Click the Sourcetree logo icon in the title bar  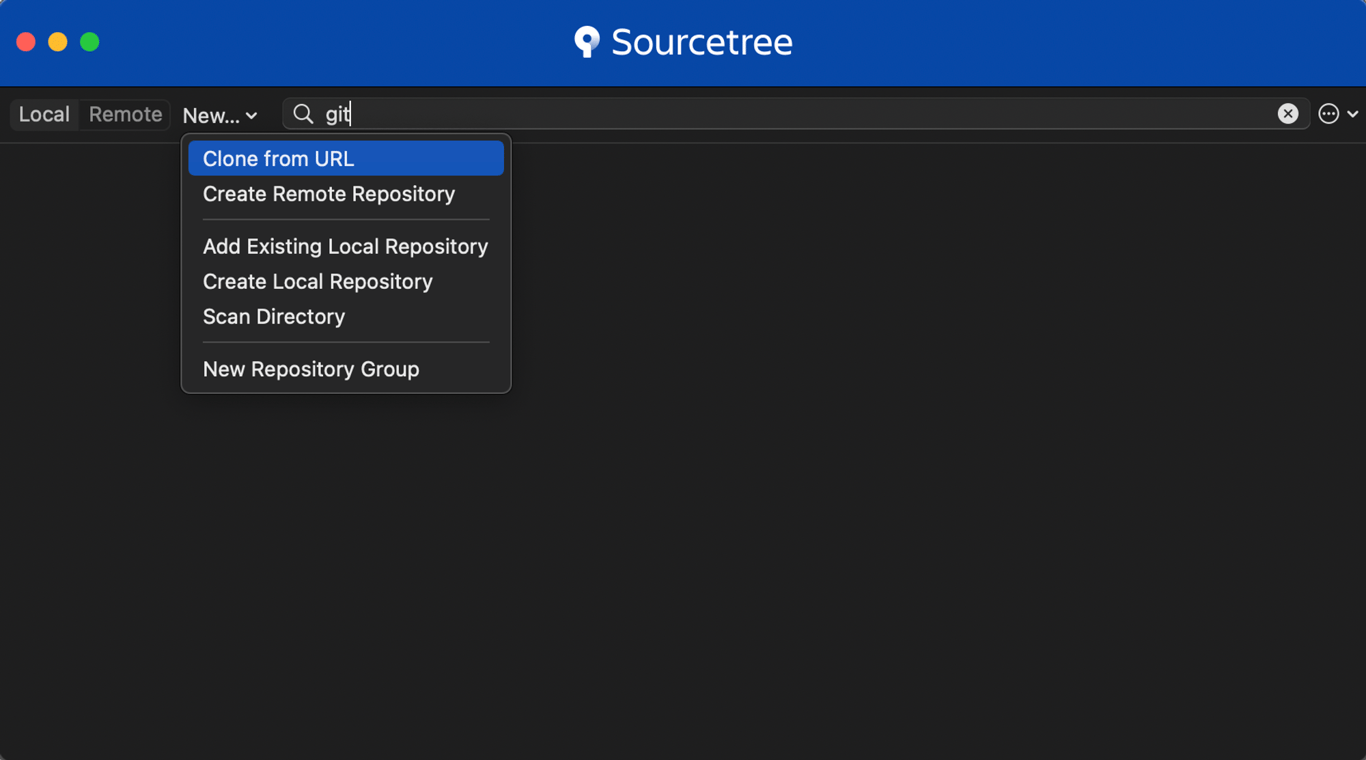[x=587, y=41]
